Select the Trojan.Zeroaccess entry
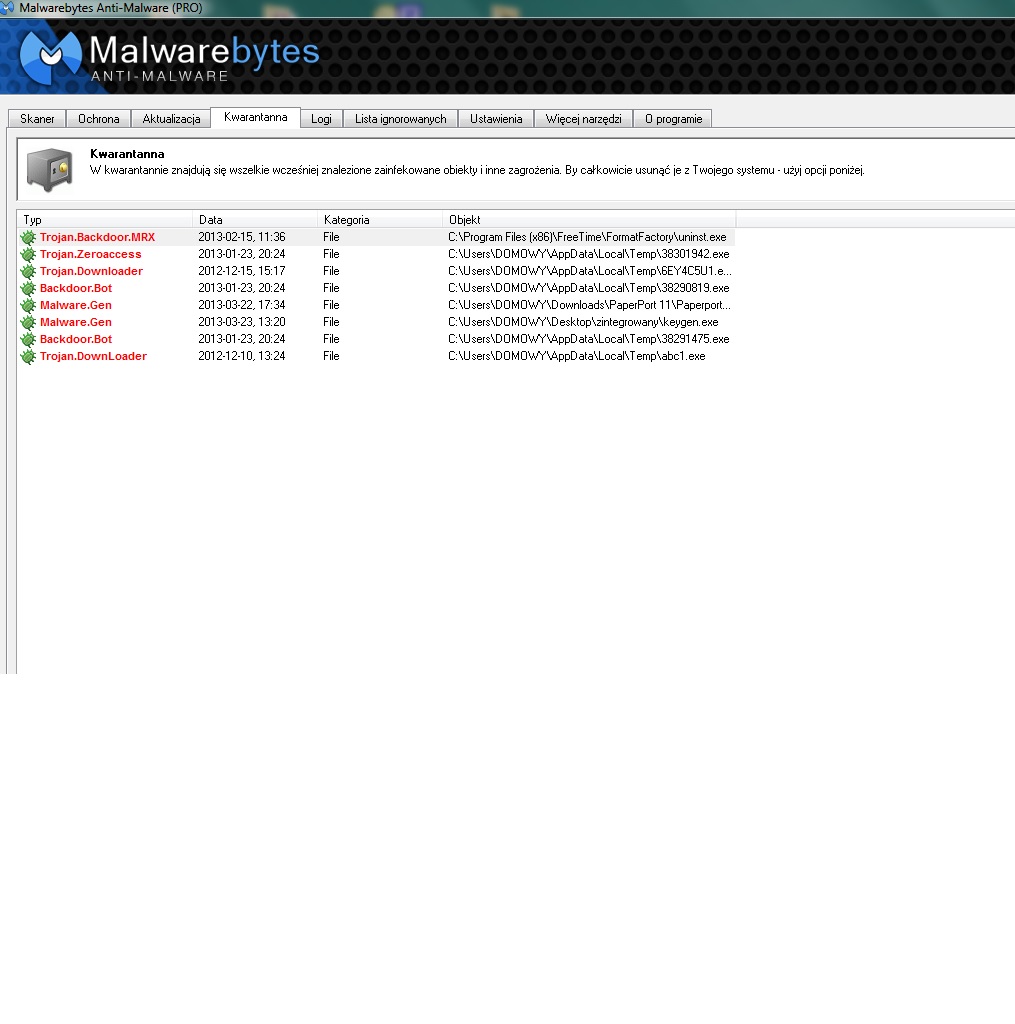Screen dimensions: 1015x1024 pos(90,254)
